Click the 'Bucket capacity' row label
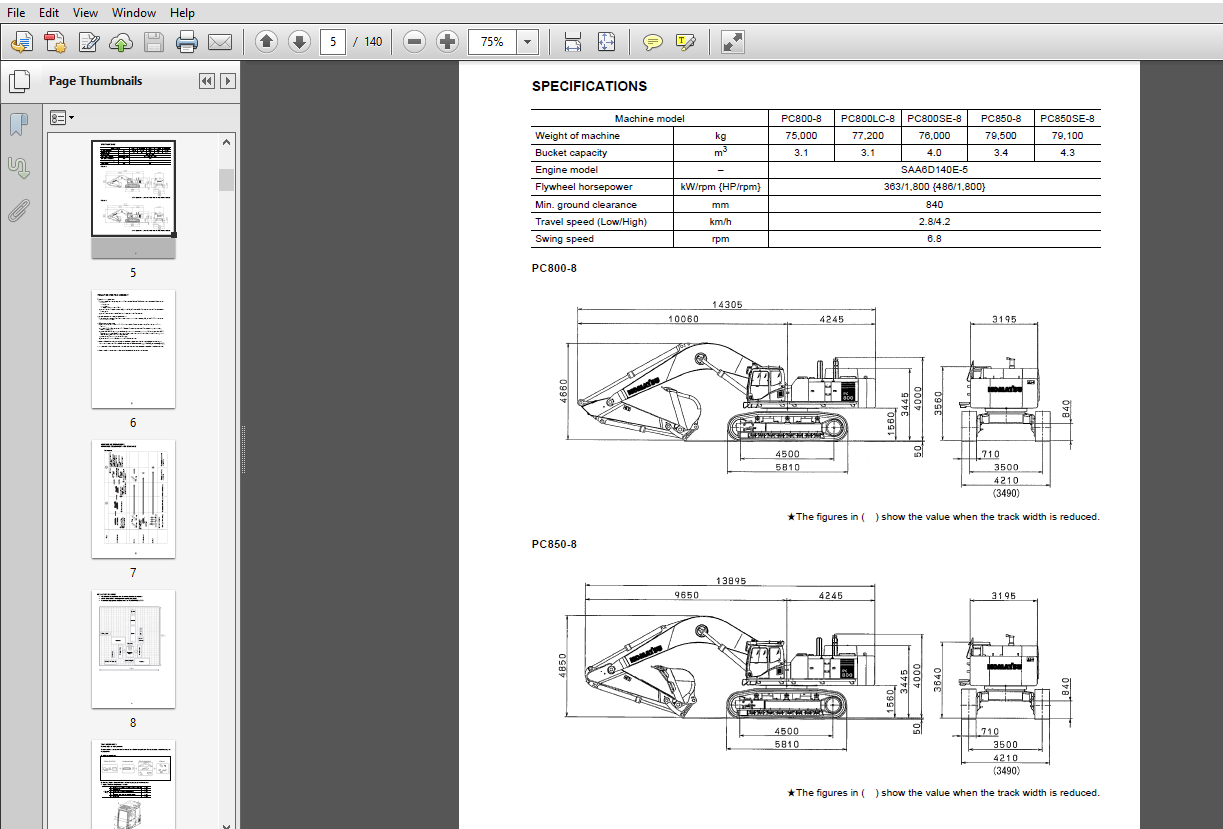The width and height of the screenshot is (1223, 829). click(x=571, y=153)
